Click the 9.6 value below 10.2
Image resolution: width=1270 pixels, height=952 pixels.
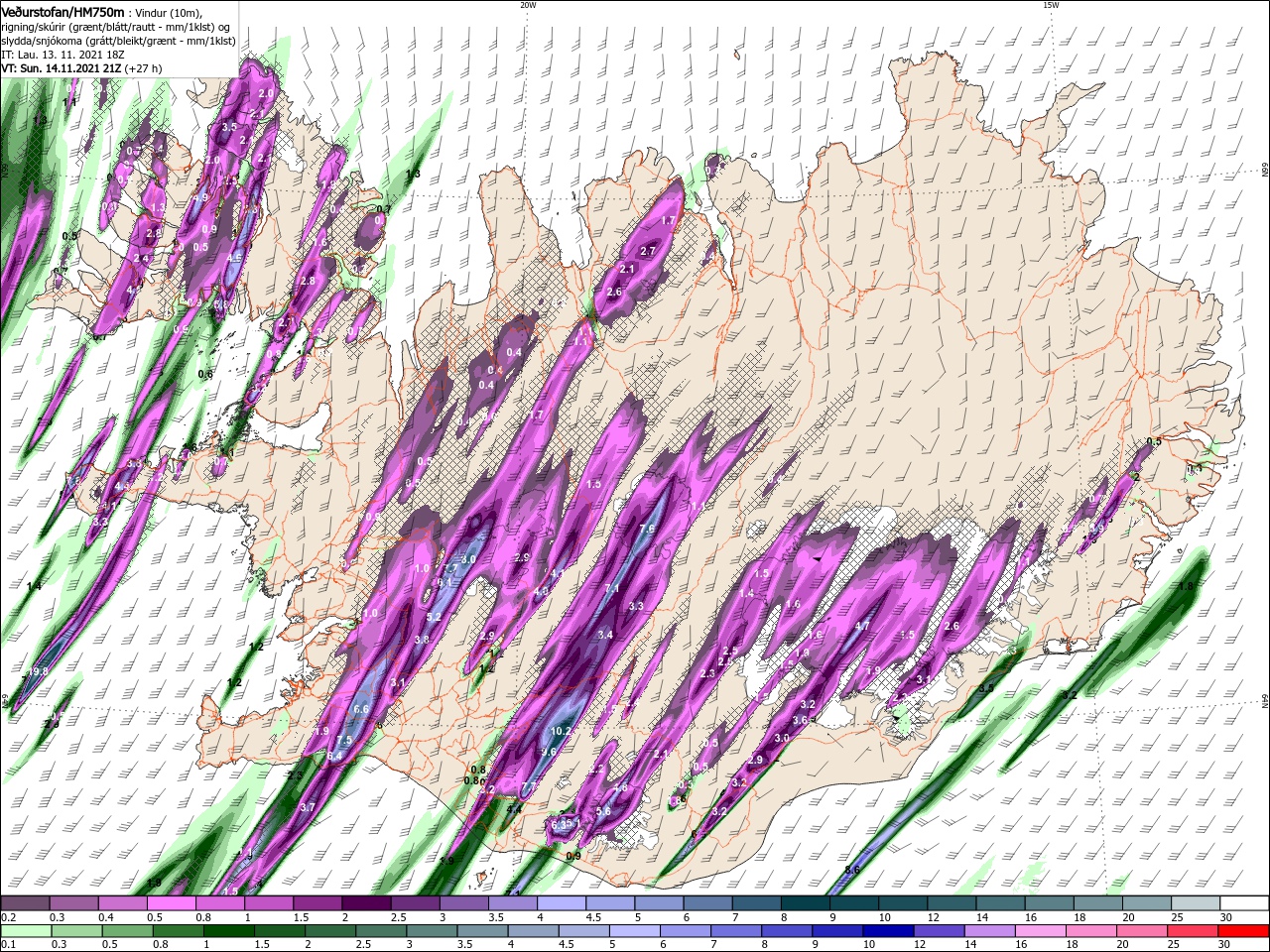pos(549,752)
